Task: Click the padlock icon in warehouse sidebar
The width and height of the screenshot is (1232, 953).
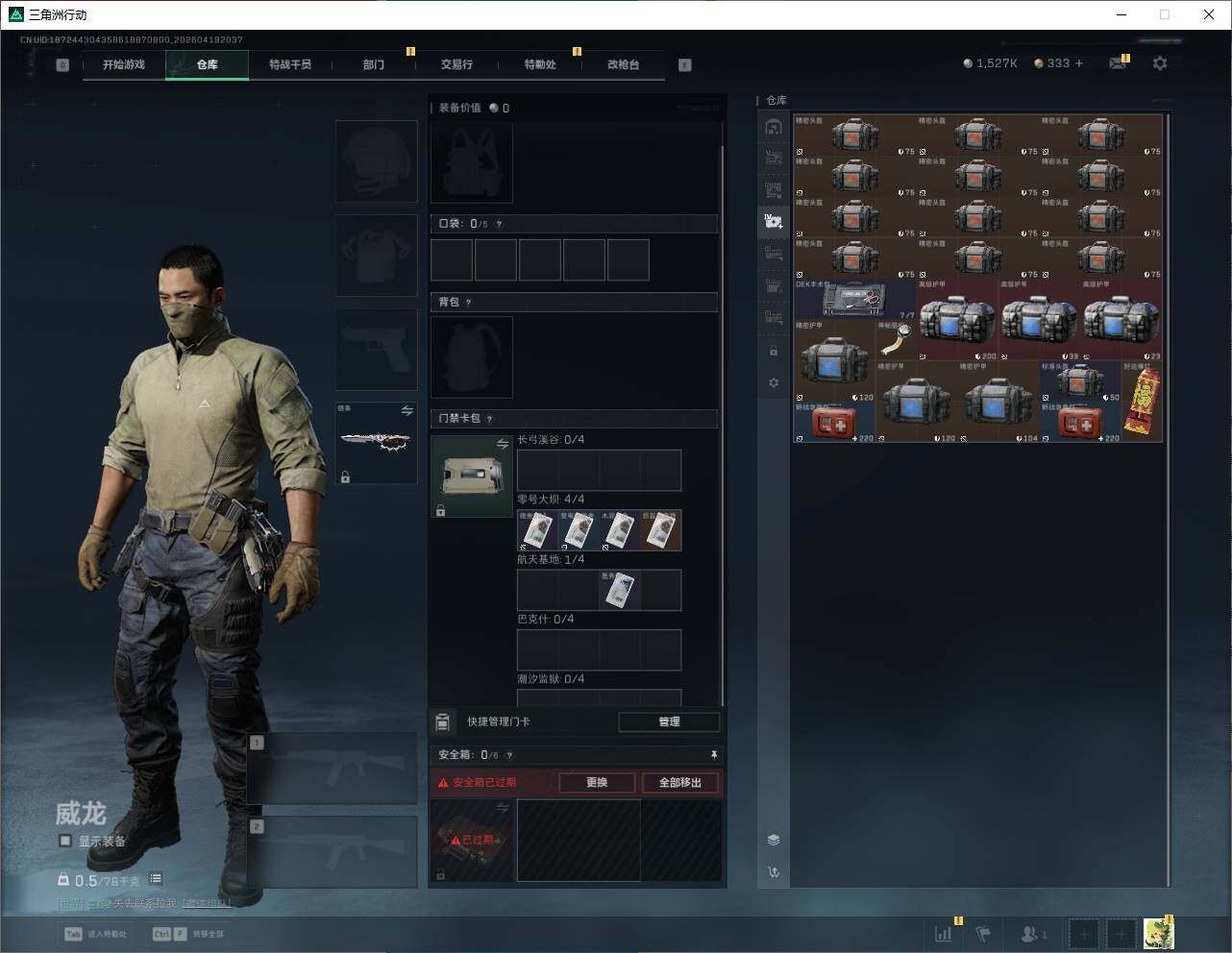Action: point(774,351)
